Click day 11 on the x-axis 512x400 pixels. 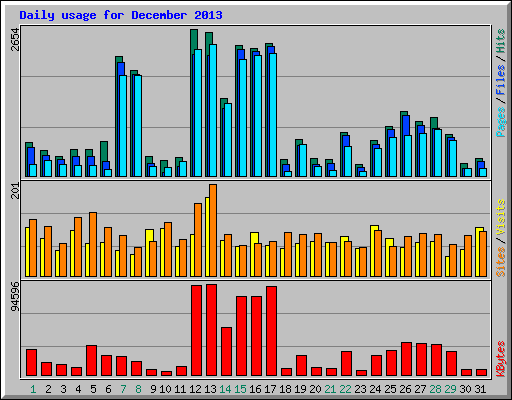pos(180,389)
